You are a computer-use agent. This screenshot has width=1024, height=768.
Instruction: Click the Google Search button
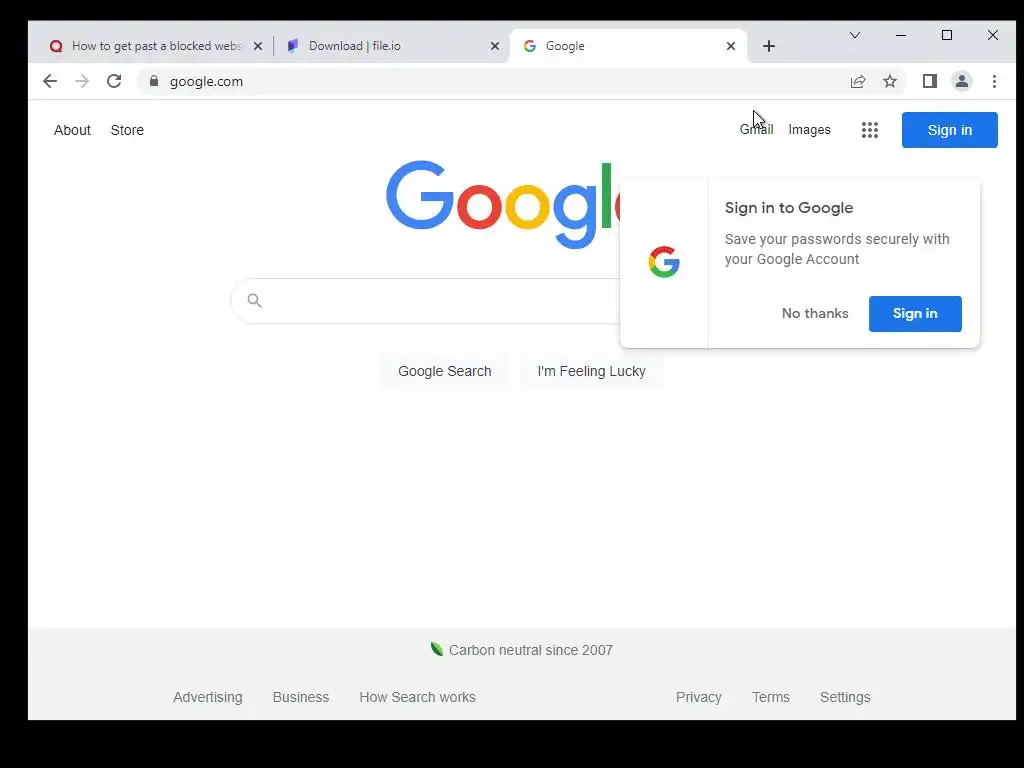445,371
